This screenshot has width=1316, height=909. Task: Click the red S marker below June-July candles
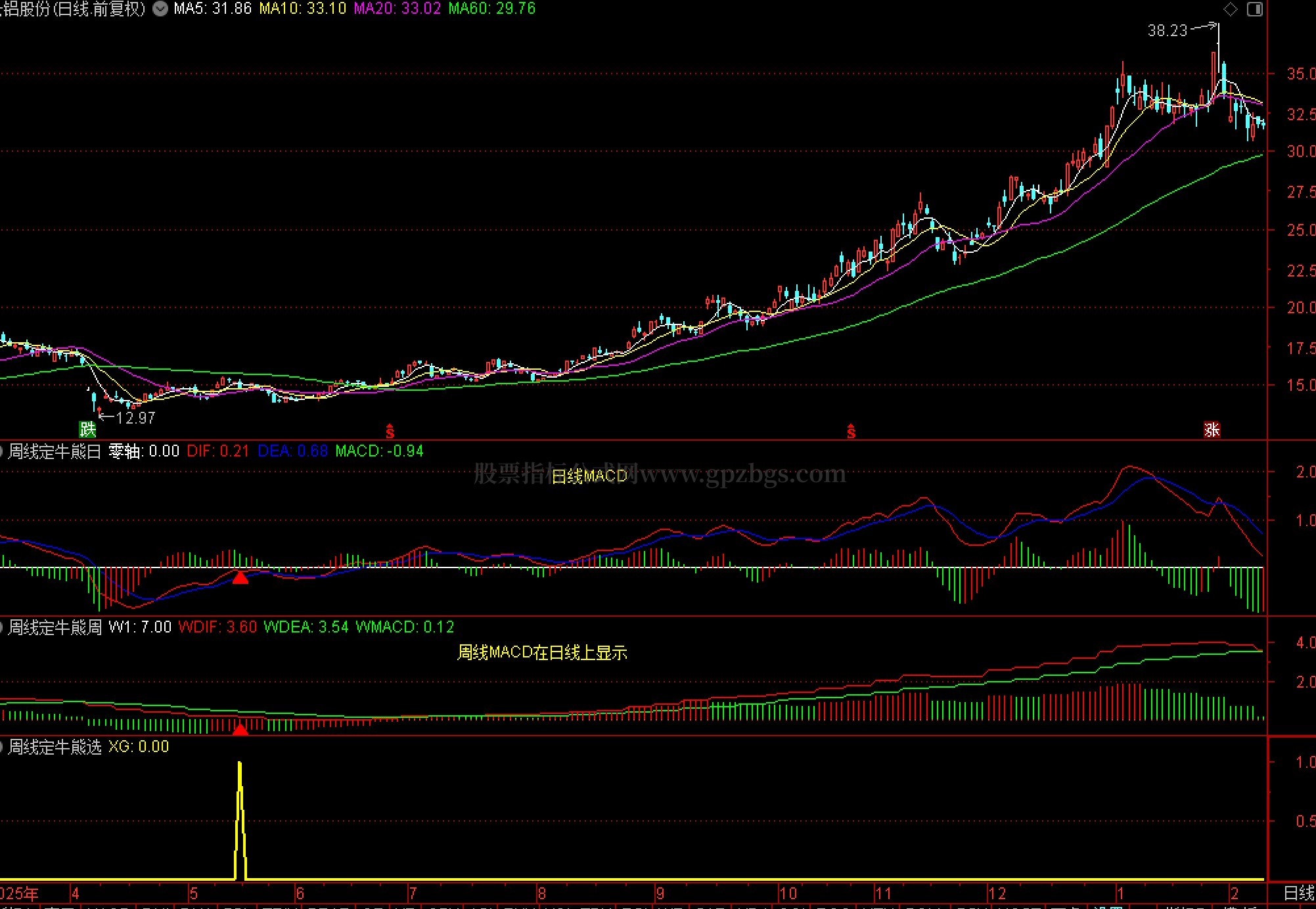[390, 431]
